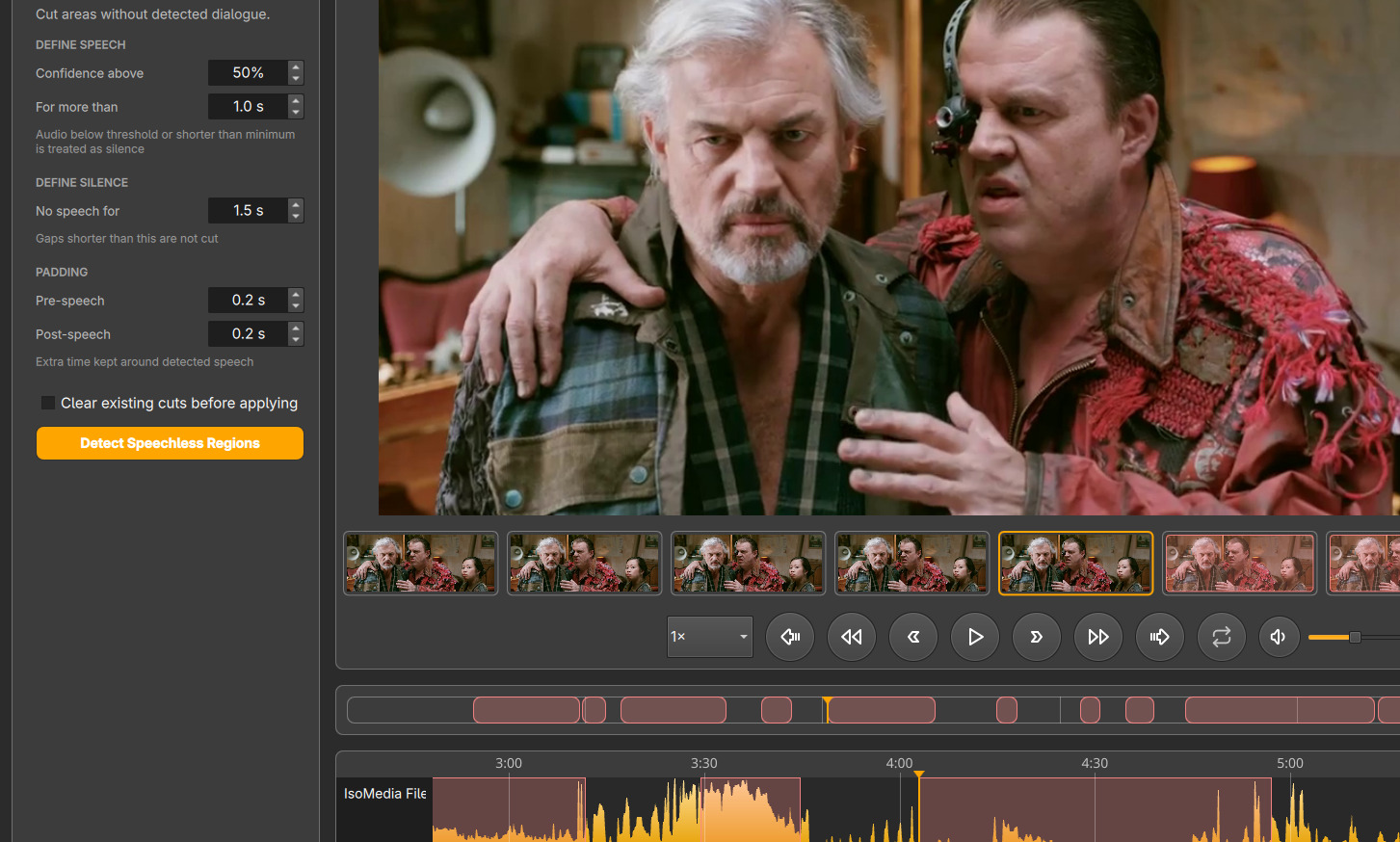1400x842 pixels.
Task: Increase Confidence above value with up arrow
Action: (x=296, y=67)
